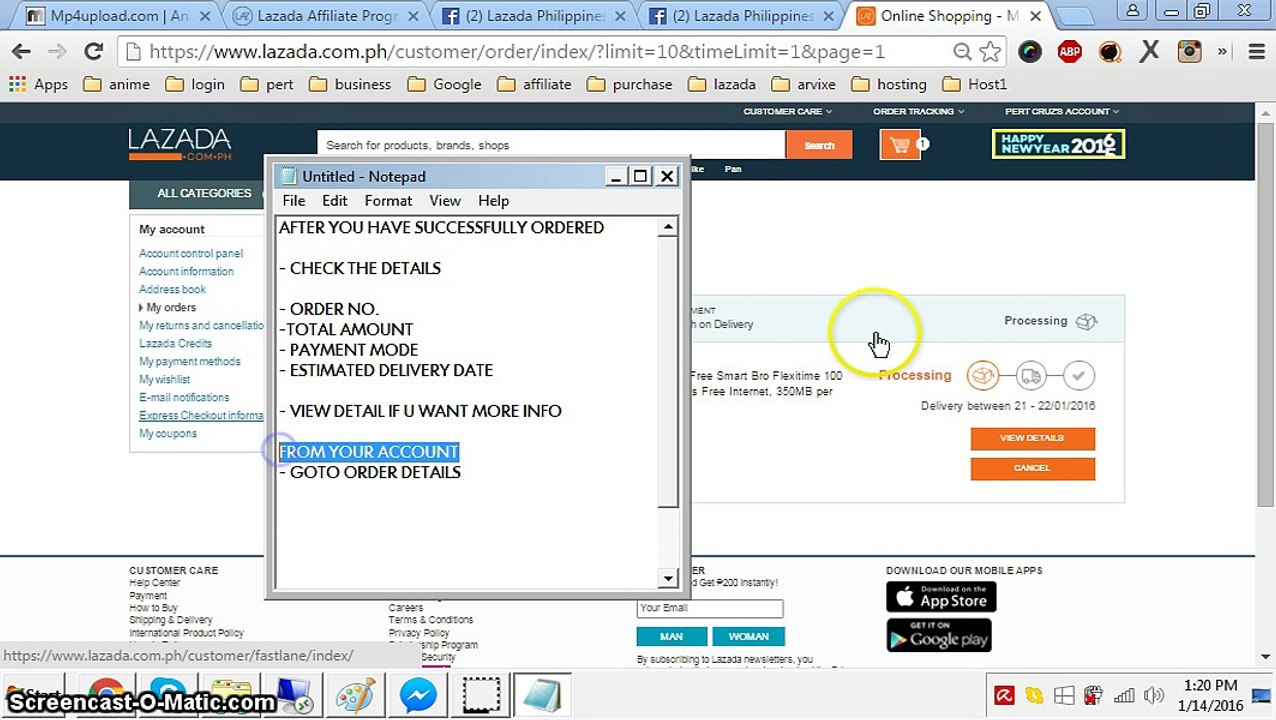Click the Chrome profile person icon
This screenshot has width=1276, height=720.
[1133, 11]
